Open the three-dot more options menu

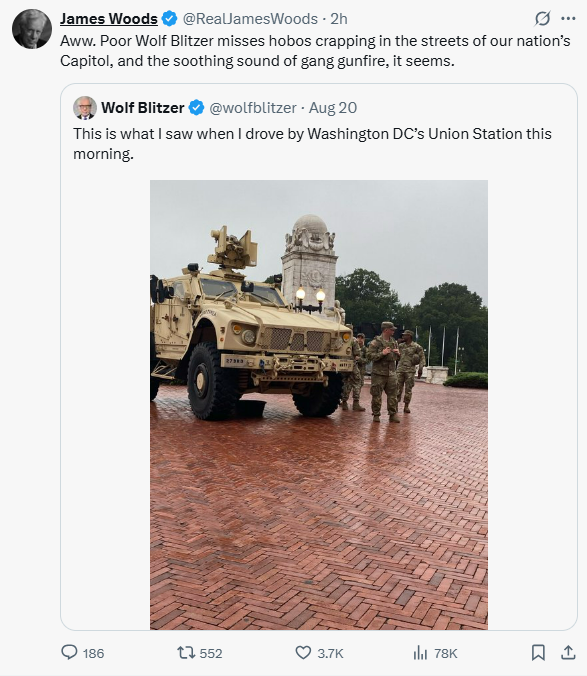tap(568, 19)
